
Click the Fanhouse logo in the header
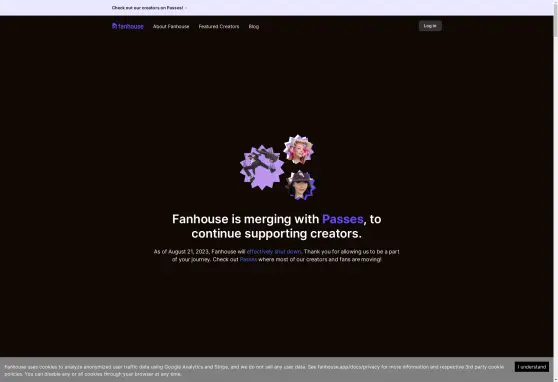[x=128, y=26]
